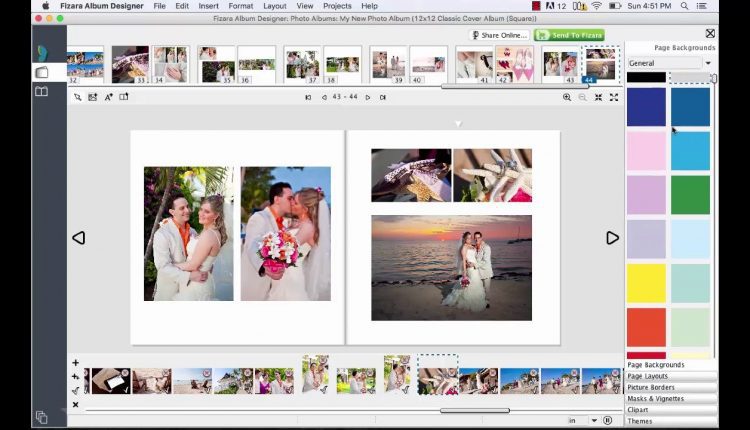750x430 pixels.
Task: Click the Send To Fizara button
Action: tap(569, 35)
